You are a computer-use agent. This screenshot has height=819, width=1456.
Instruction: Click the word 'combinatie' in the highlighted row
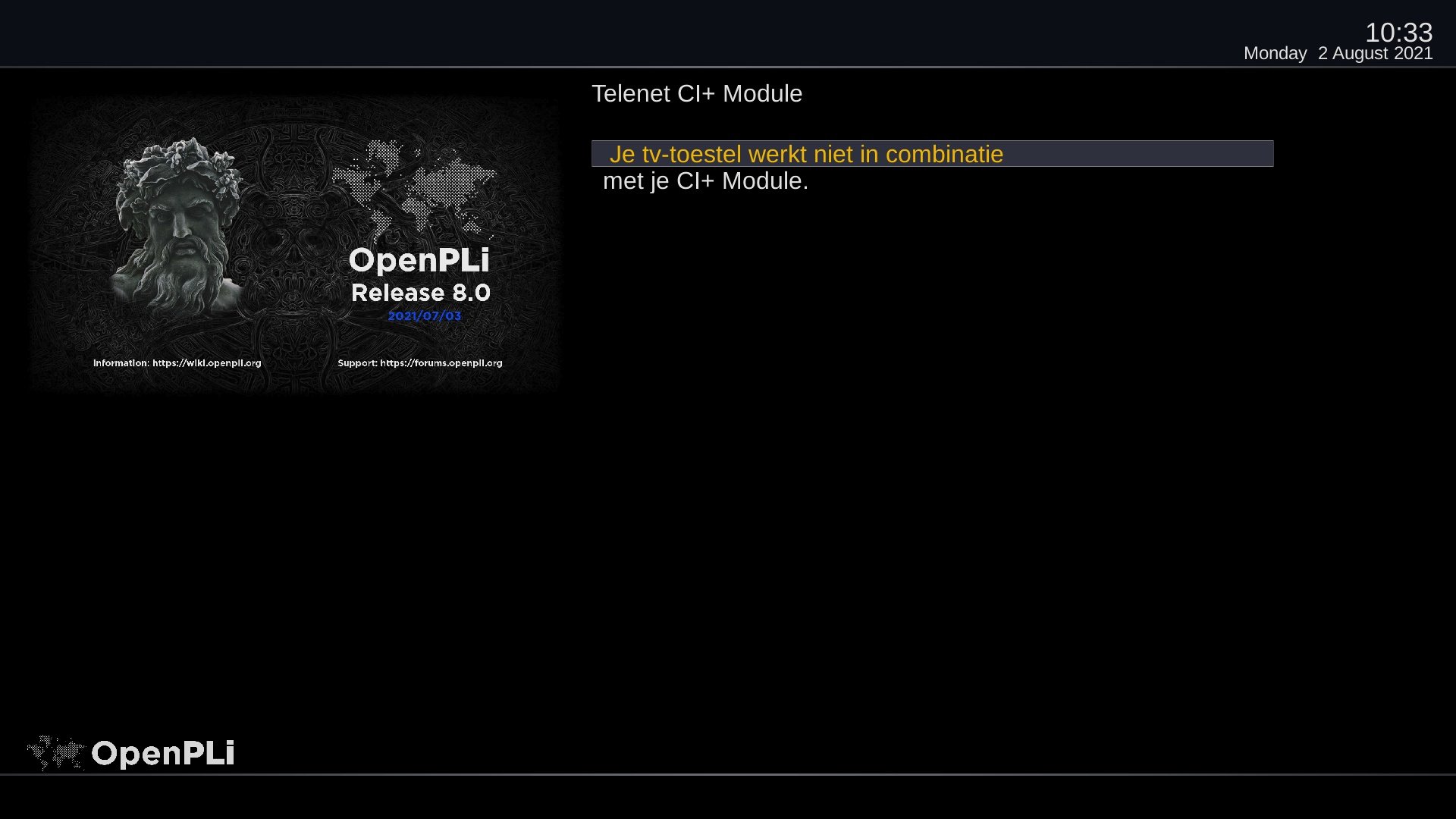944,154
